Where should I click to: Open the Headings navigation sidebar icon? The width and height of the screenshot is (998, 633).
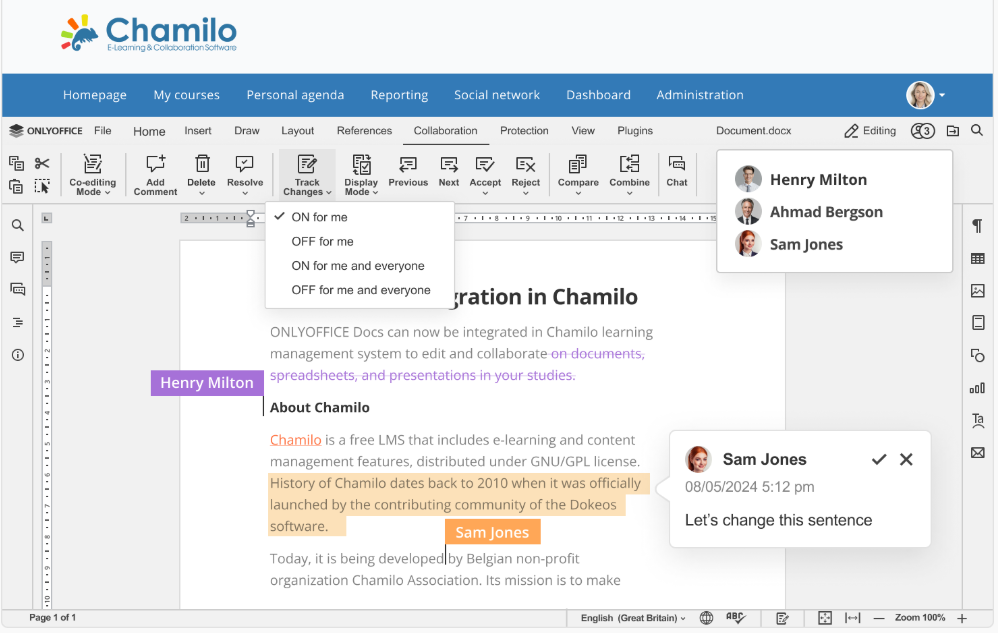coord(18,323)
